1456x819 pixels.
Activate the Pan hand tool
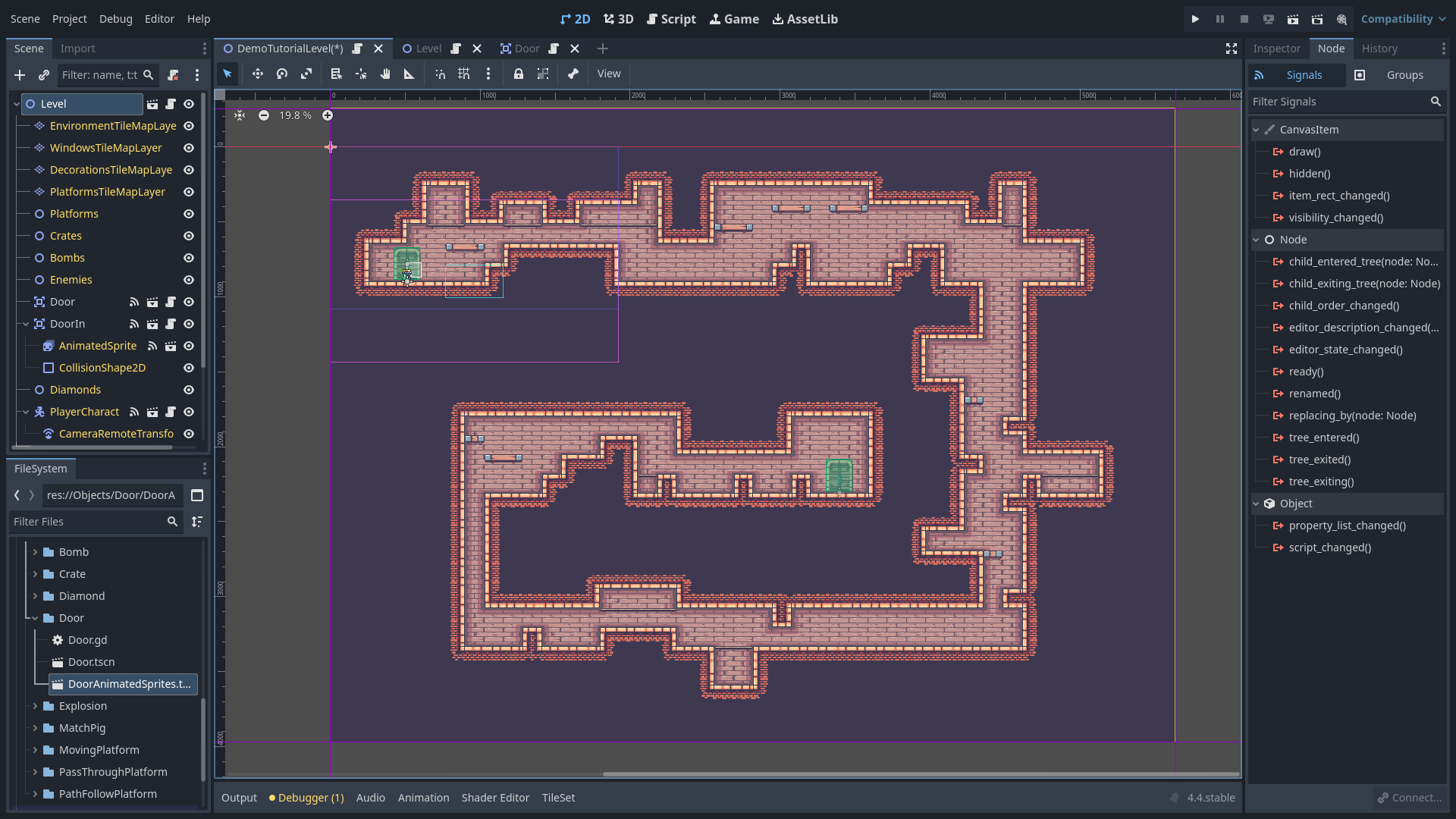point(385,74)
